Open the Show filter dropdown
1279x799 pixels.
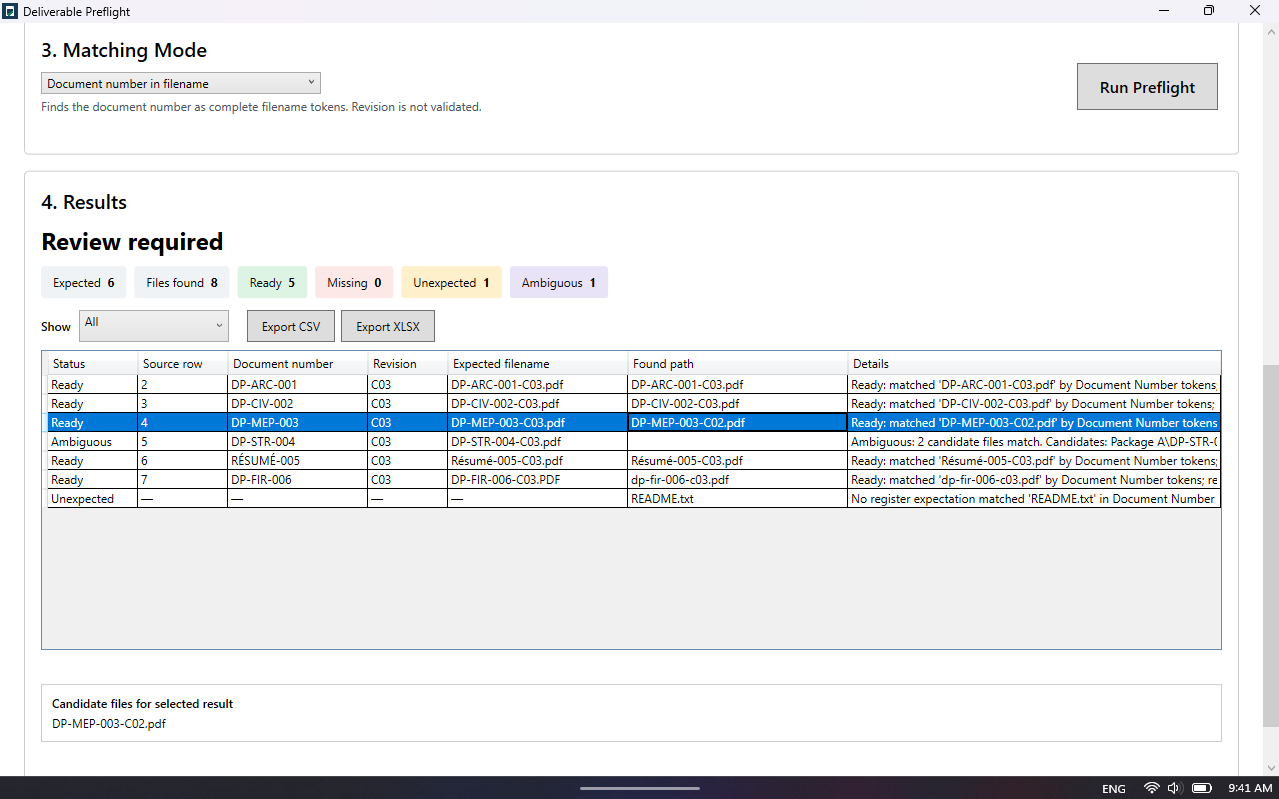pyautogui.click(x=154, y=325)
